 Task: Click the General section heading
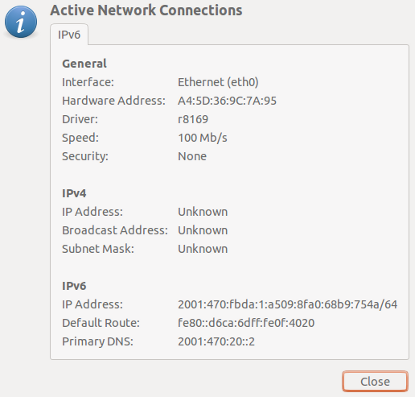tap(84, 64)
